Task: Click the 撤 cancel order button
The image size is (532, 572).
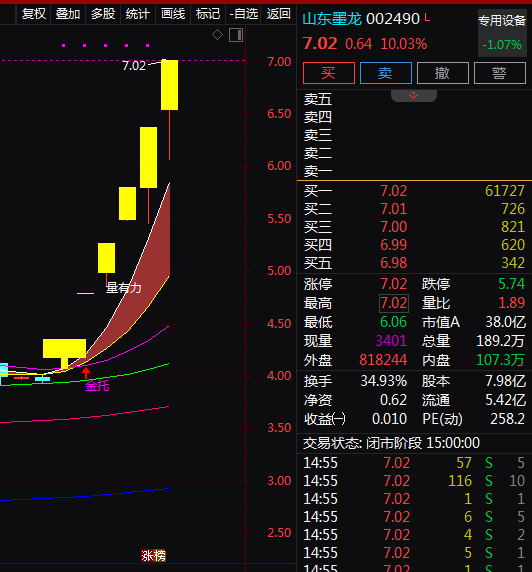Action: pos(443,73)
